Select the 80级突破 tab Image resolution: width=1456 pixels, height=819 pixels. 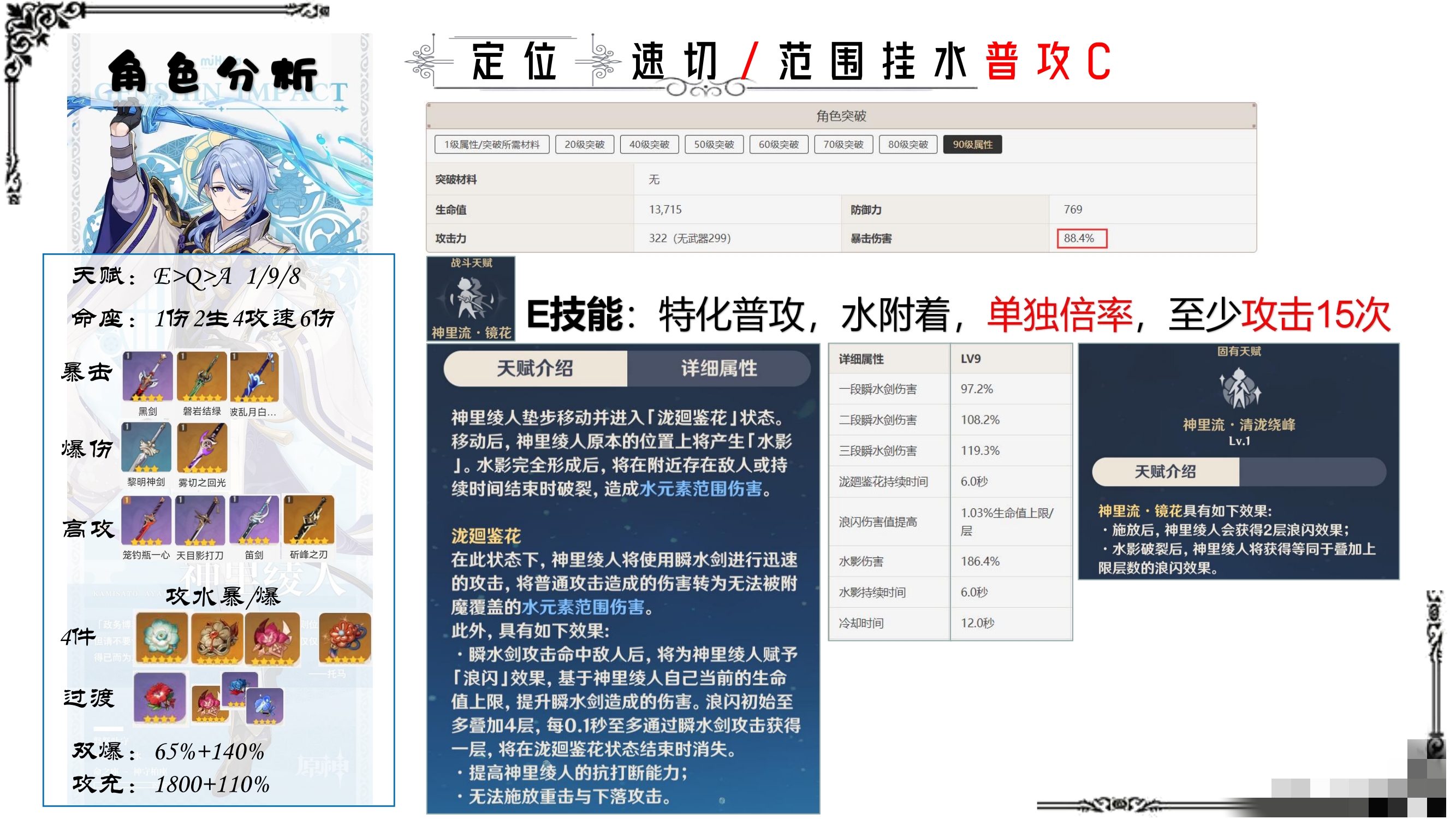pyautogui.click(x=908, y=145)
